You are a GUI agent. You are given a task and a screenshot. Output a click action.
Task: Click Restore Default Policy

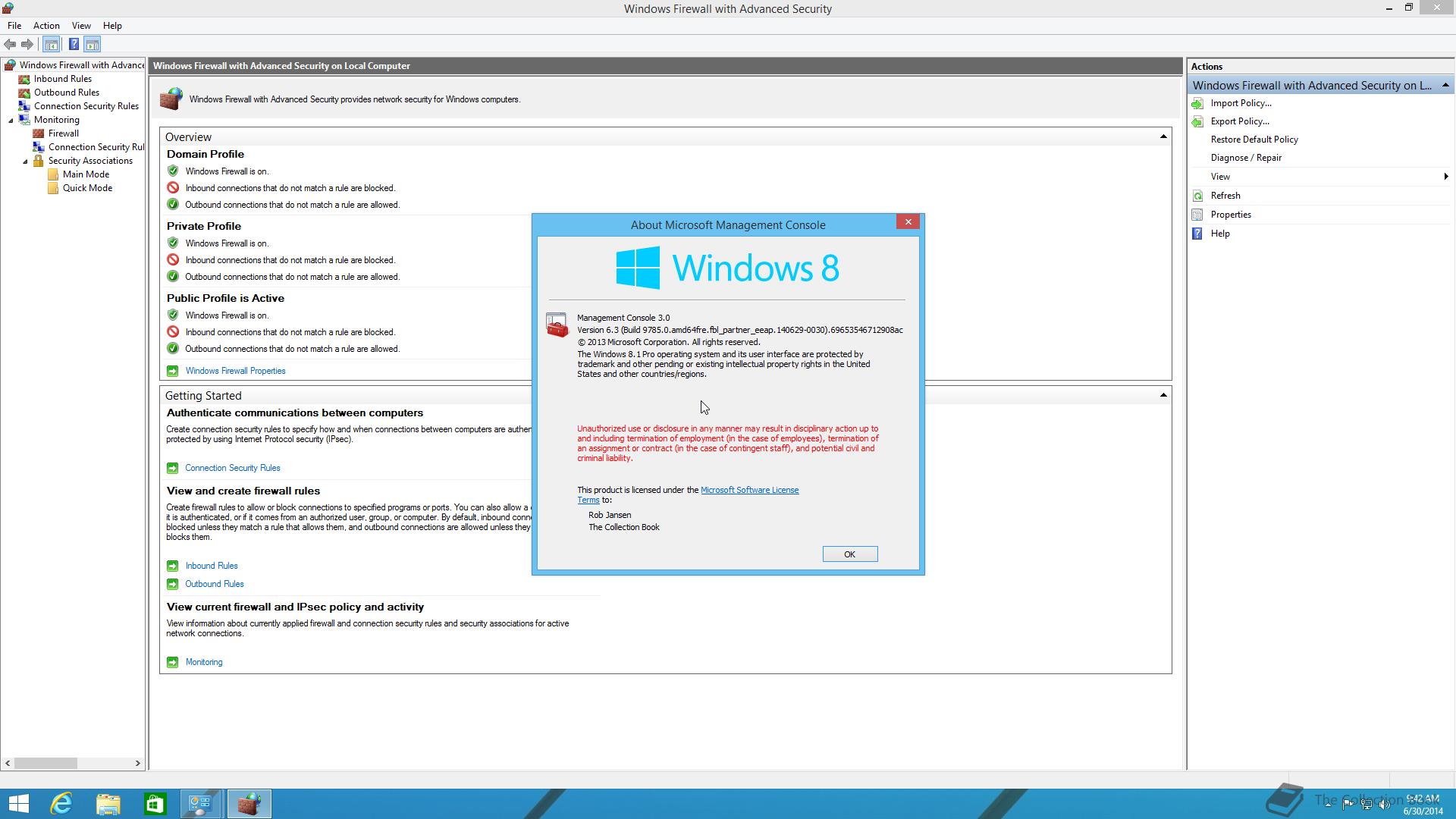pos(1254,140)
